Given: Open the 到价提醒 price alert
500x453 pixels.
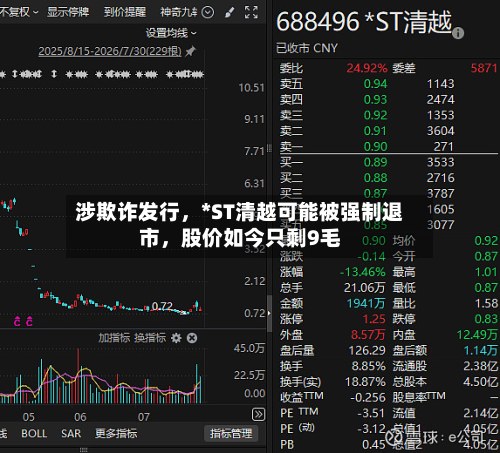Looking at the screenshot, I should click(x=125, y=12).
